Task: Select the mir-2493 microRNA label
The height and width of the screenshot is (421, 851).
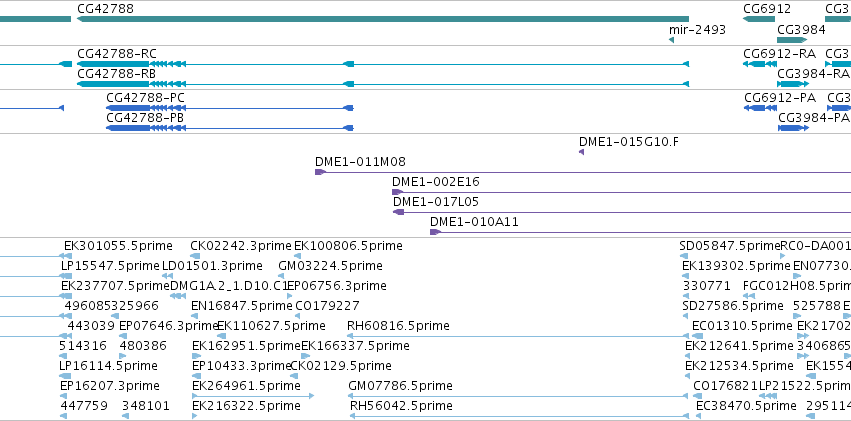Action: coord(697,29)
